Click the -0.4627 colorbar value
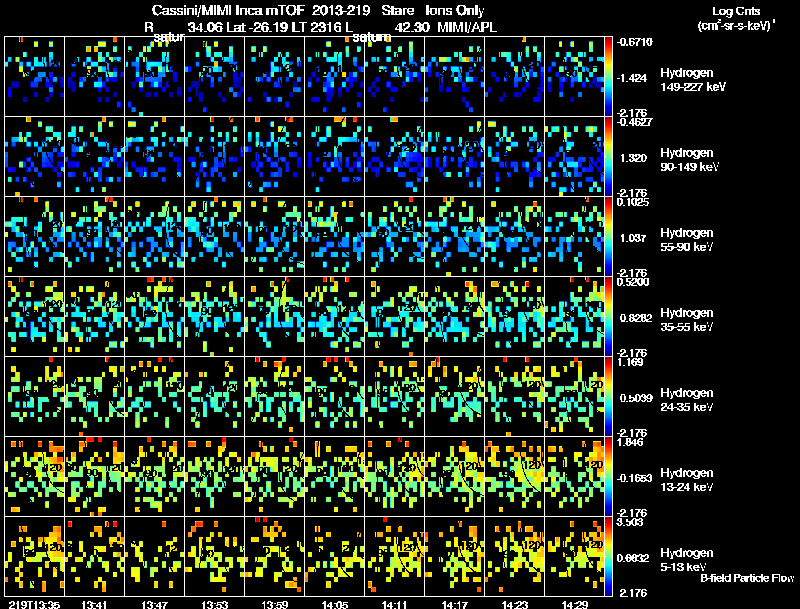The image size is (800, 609). pos(635,122)
